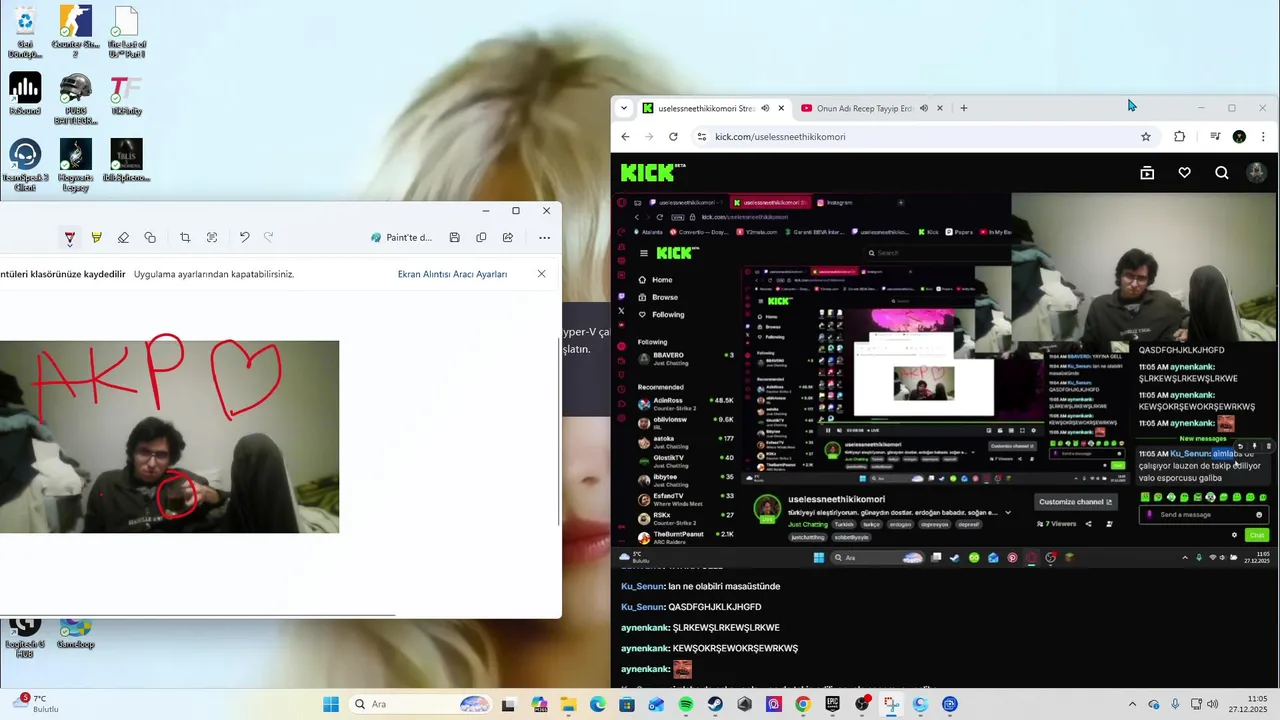Dismiss the Snipping Tool notification banner
The image size is (1280, 720).
pyautogui.click(x=541, y=274)
